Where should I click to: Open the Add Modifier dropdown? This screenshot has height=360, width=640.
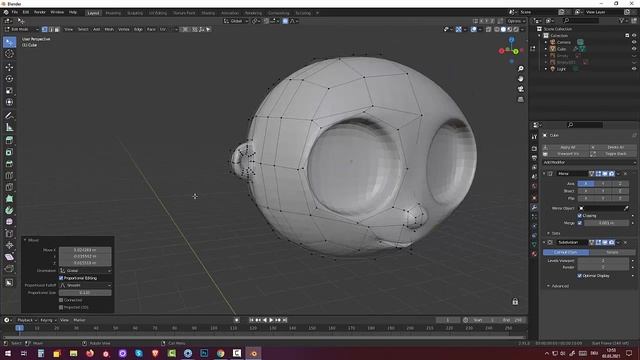coord(589,162)
